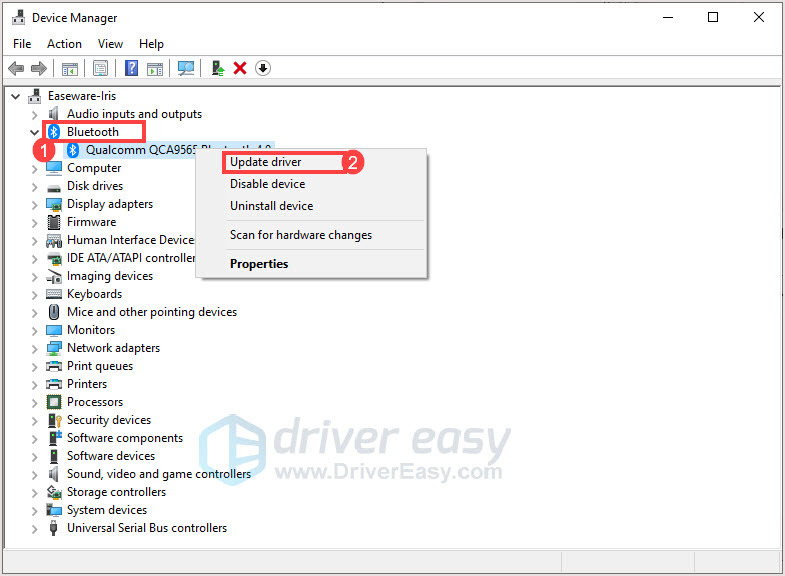The width and height of the screenshot is (785, 576).
Task: Collapse the Bluetooth category
Action: click(x=35, y=132)
